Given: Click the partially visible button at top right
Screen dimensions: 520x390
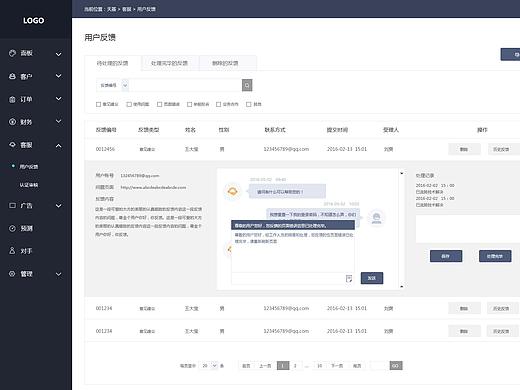Looking at the screenshot, I should (x=510, y=55).
